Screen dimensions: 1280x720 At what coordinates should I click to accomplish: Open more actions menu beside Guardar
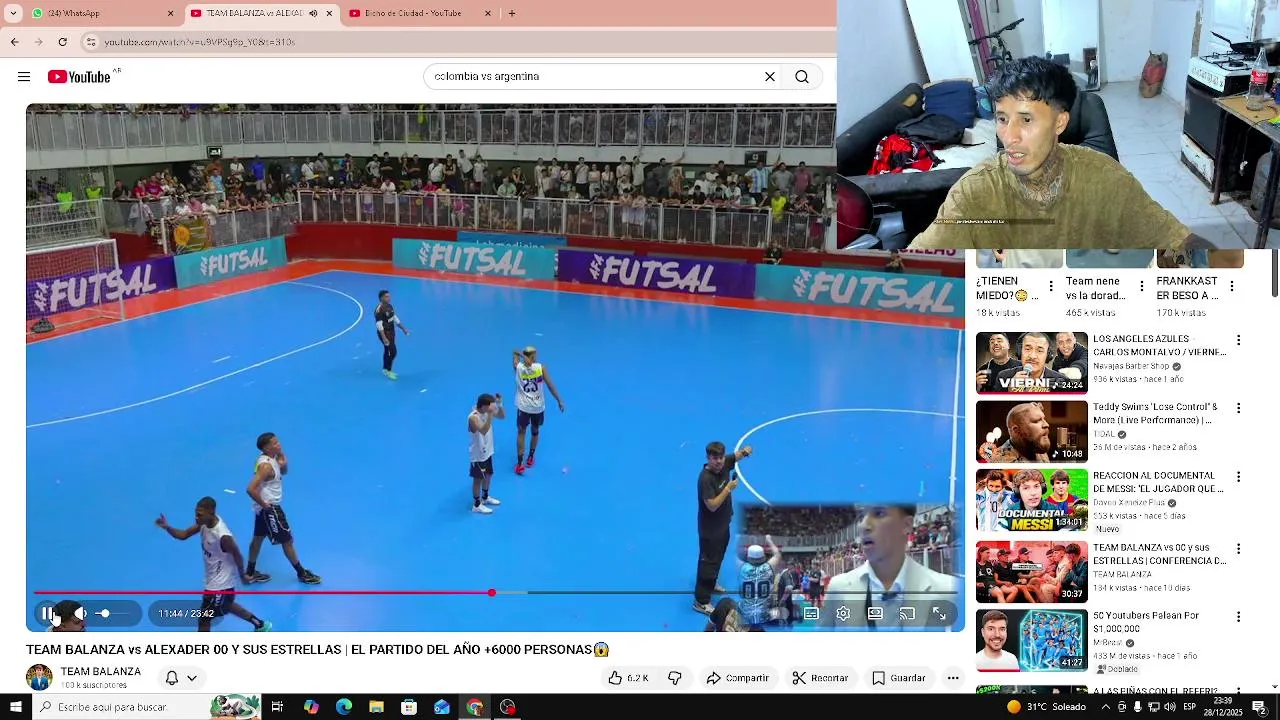(953, 678)
